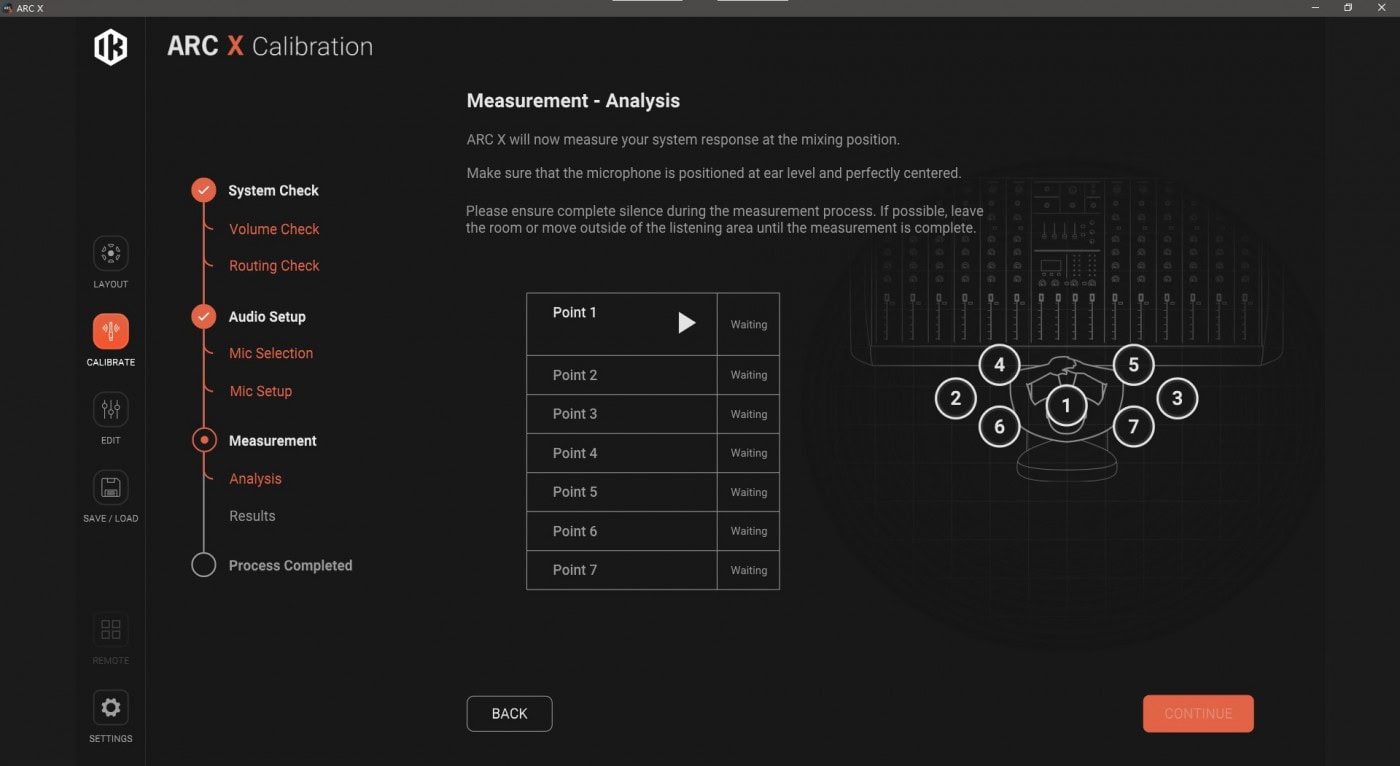Open Settings gear icon
Image resolution: width=1400 pixels, height=766 pixels.
[x=110, y=708]
